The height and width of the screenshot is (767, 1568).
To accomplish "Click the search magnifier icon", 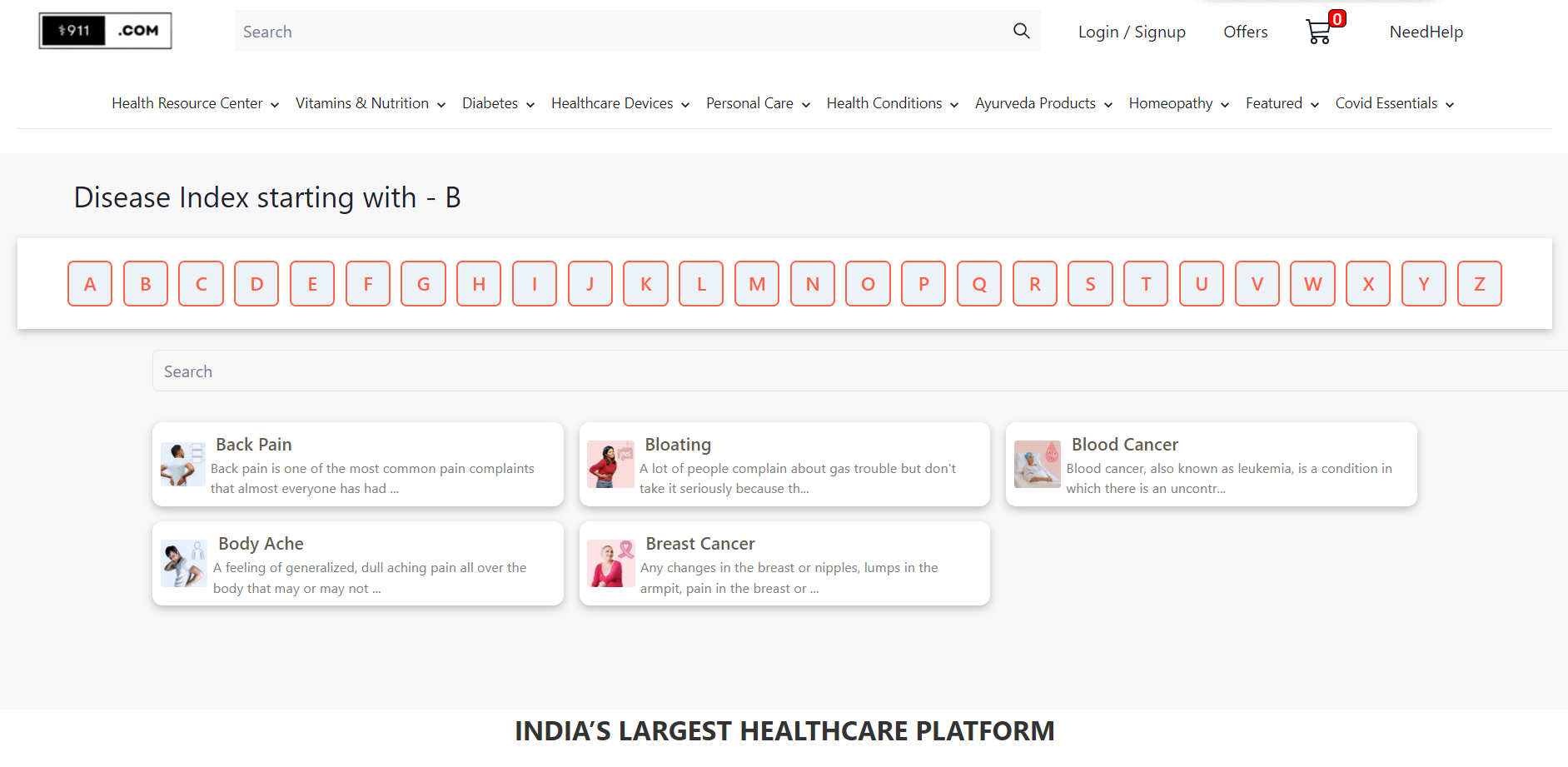I will point(1021,31).
